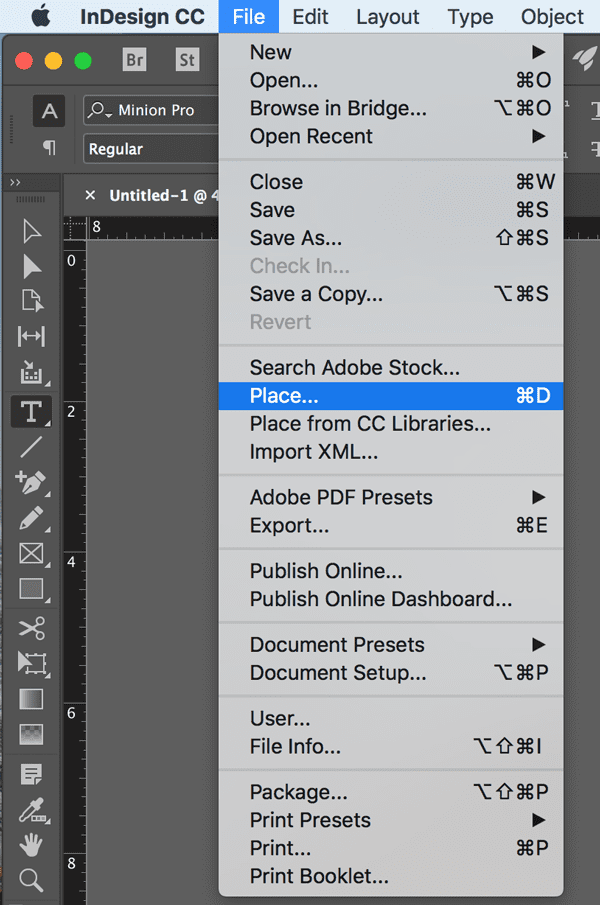This screenshot has width=600, height=905.
Task: Select the Direct Selection tool
Action: 31,266
